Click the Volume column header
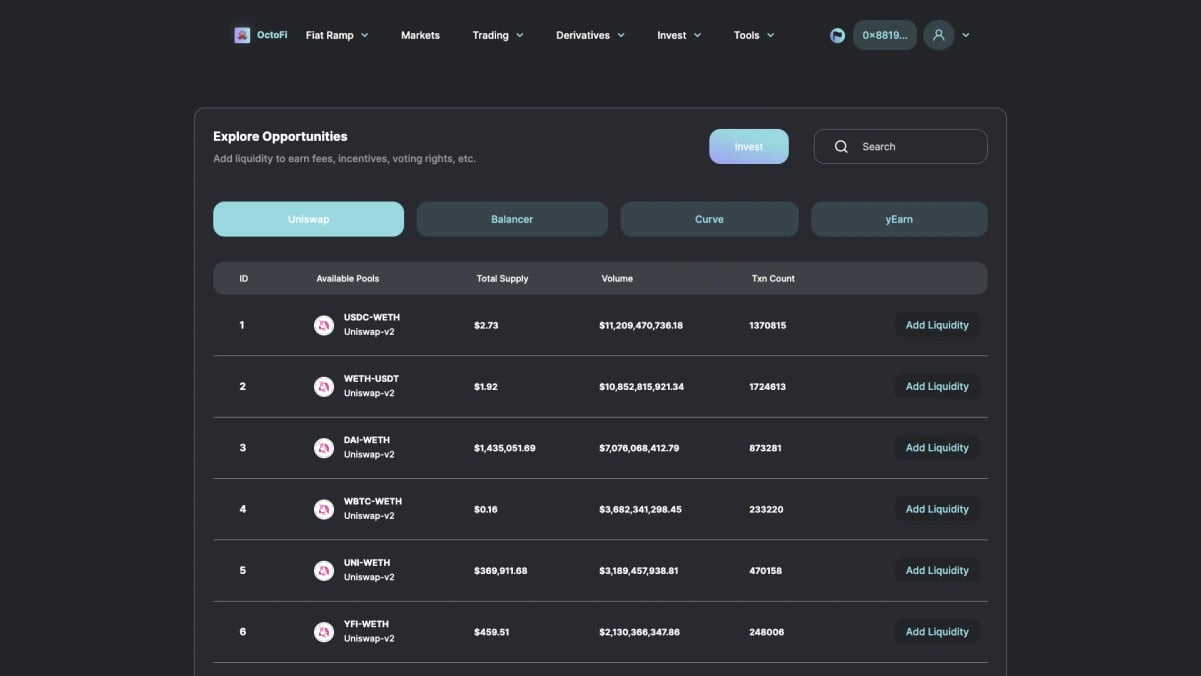Viewport: 1201px width, 676px height. (617, 278)
